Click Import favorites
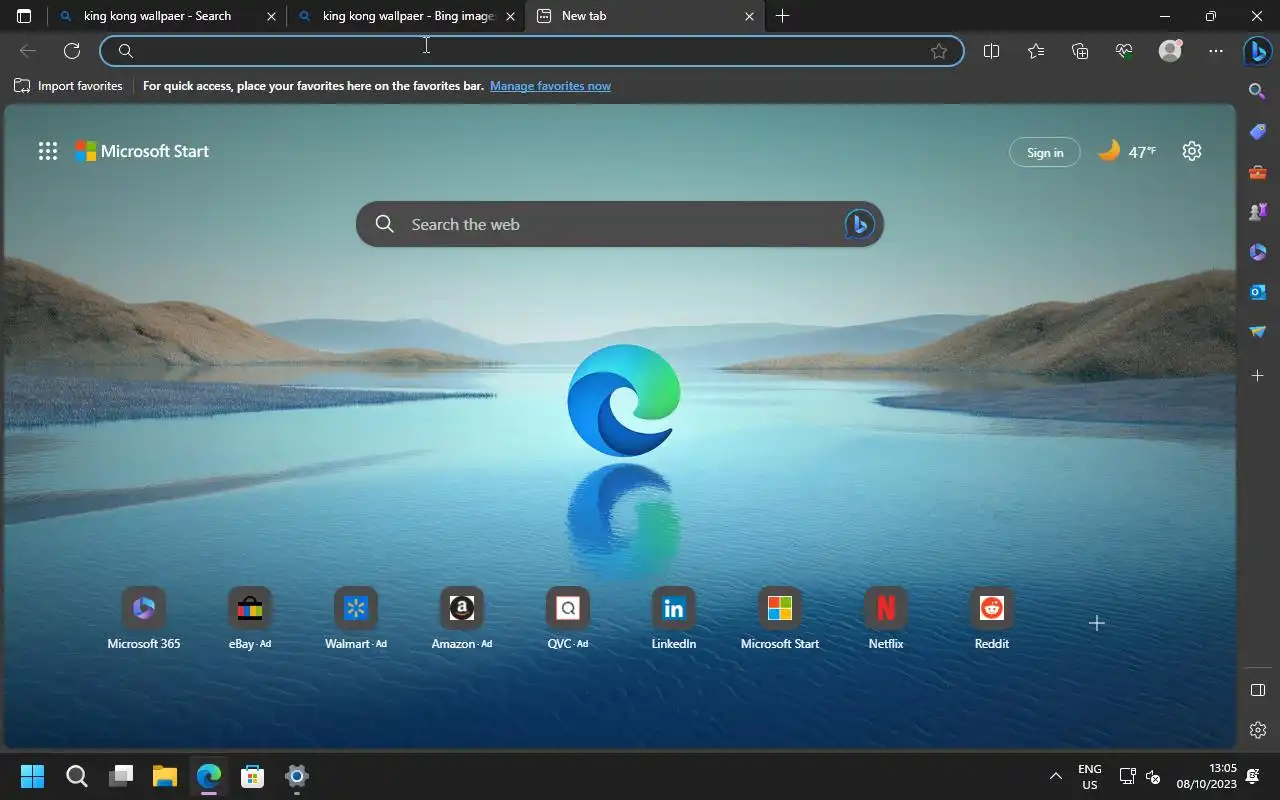 click(68, 86)
